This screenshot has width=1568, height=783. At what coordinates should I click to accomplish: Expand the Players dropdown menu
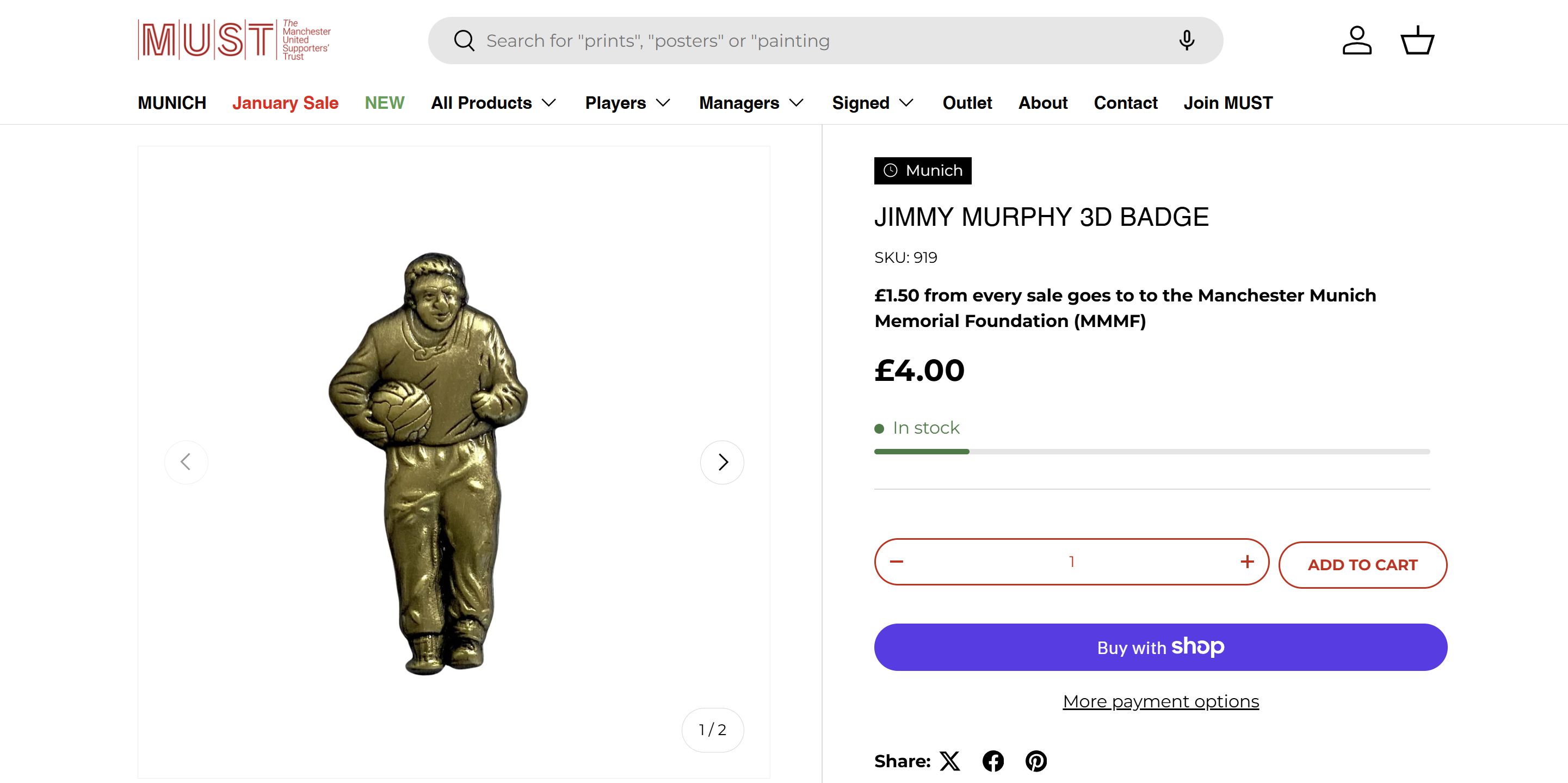pyautogui.click(x=627, y=103)
